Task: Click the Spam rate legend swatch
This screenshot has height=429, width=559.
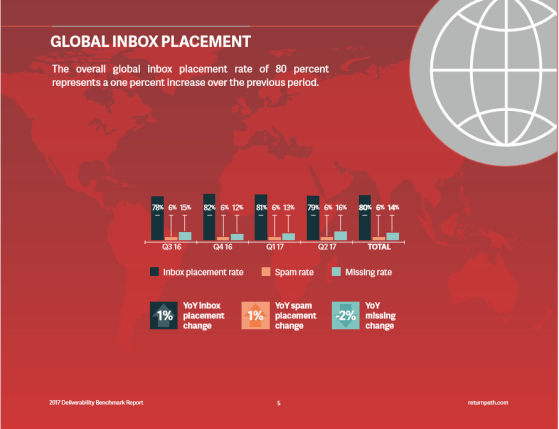Action: 266,272
